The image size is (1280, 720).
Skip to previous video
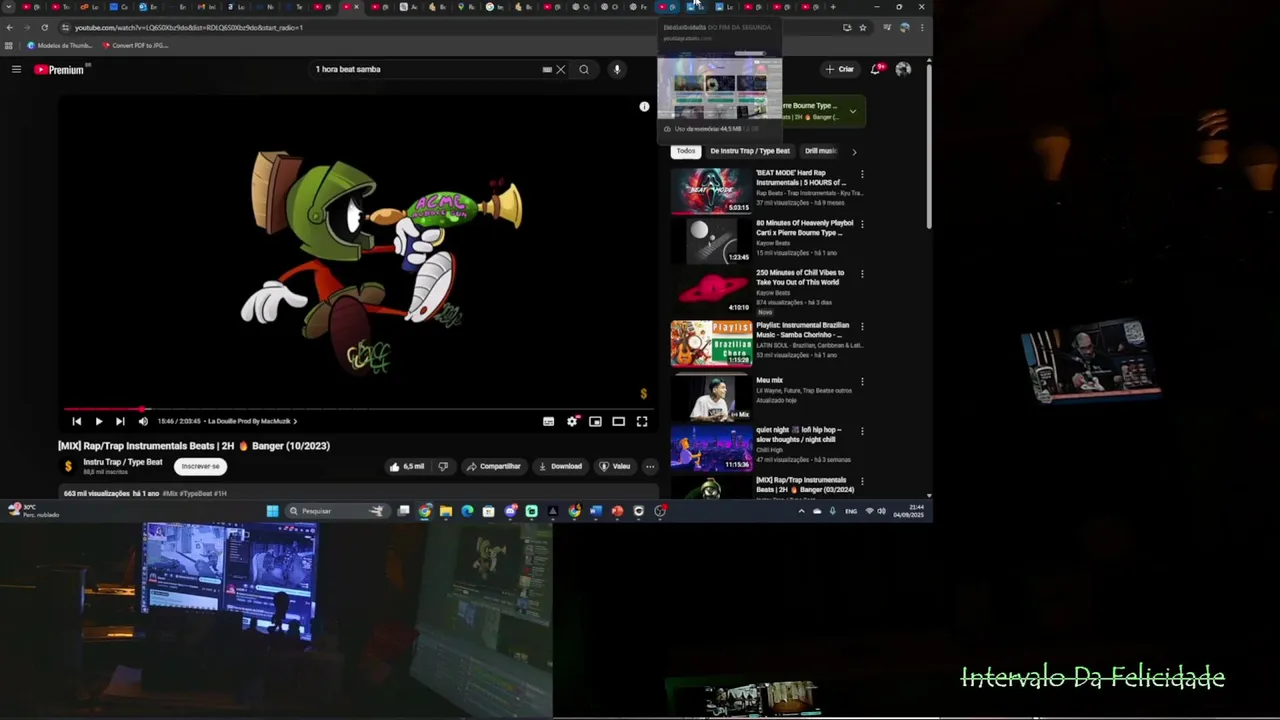coord(76,421)
